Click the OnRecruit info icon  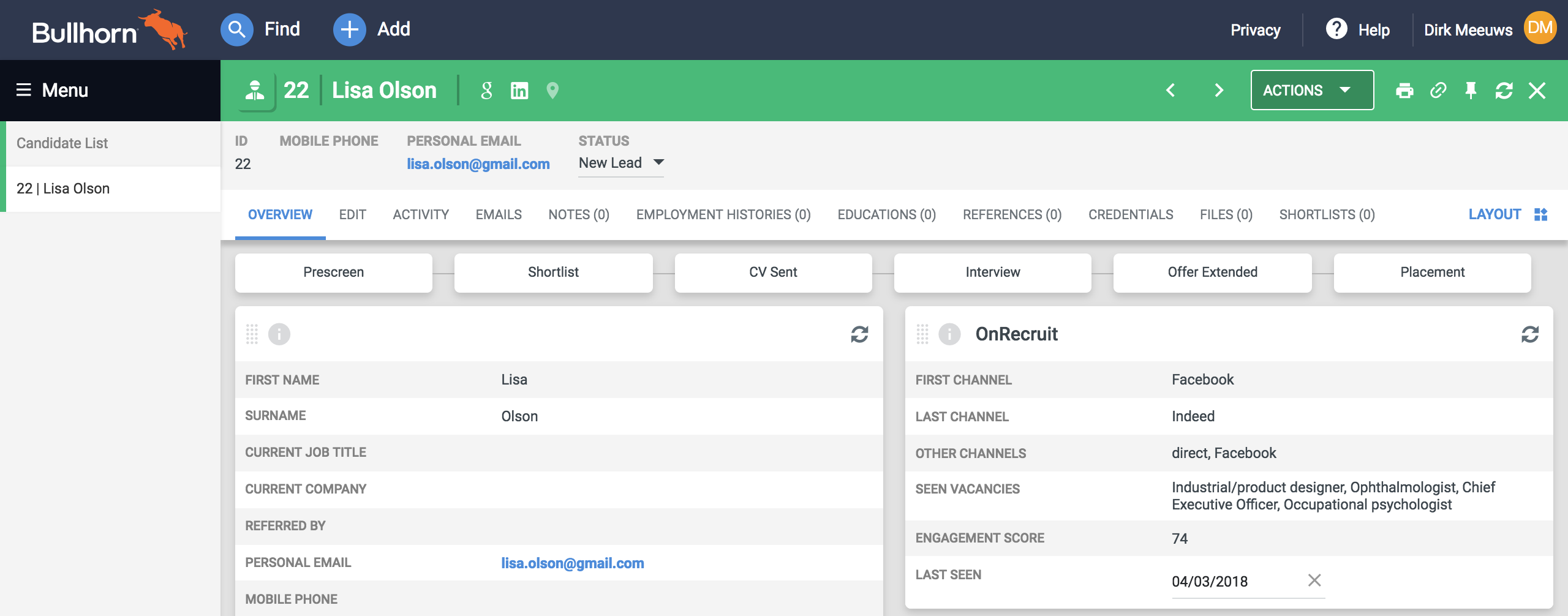point(949,334)
